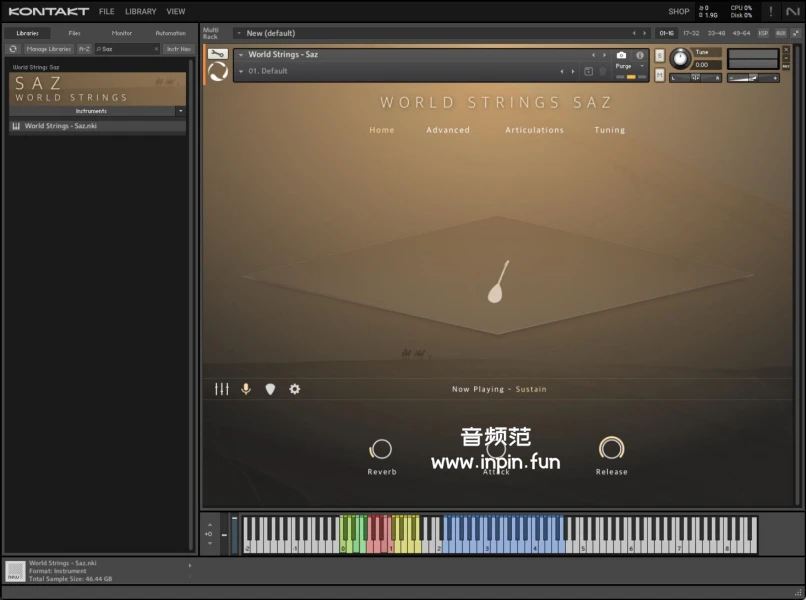
Task: Open the instrument edit wrench icon
Action: [217, 53]
